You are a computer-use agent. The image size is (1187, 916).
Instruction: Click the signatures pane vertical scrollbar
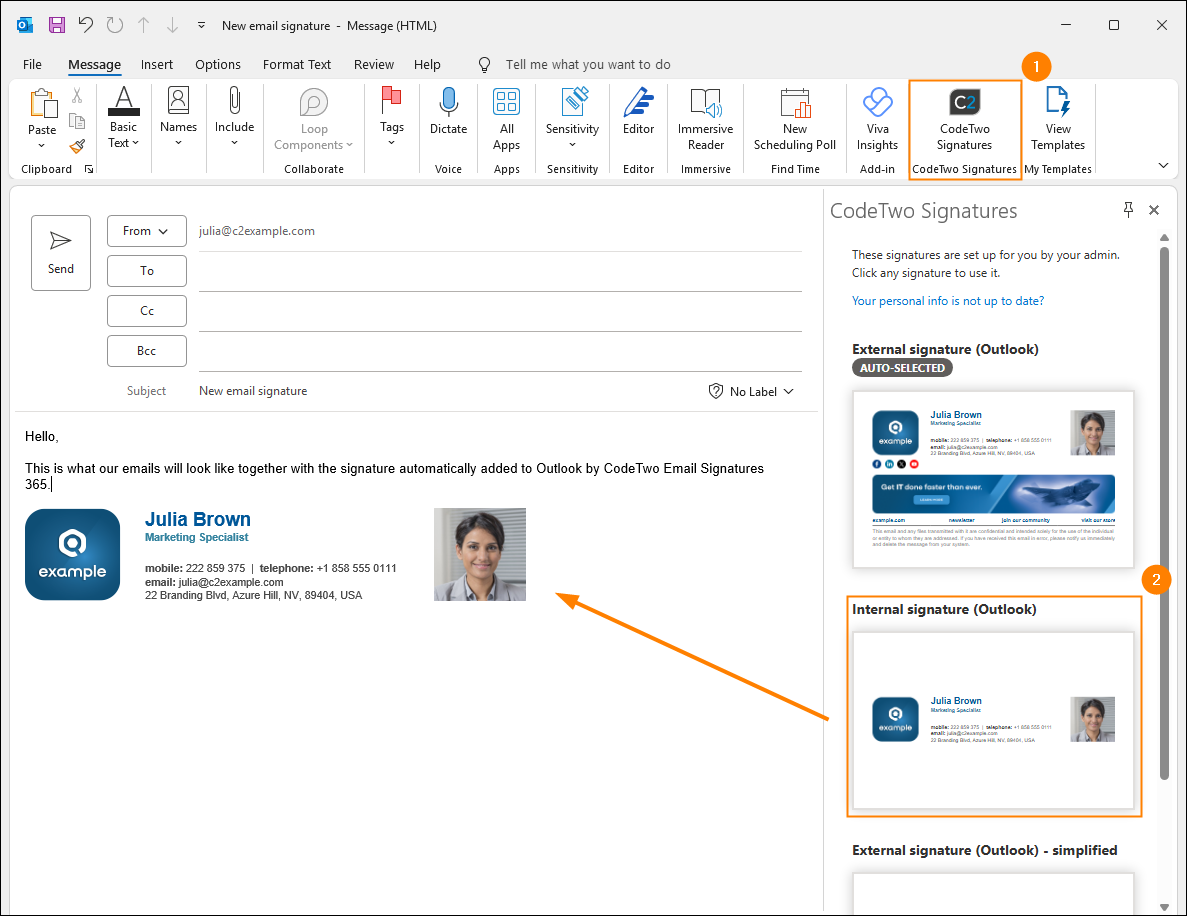coord(1164,511)
